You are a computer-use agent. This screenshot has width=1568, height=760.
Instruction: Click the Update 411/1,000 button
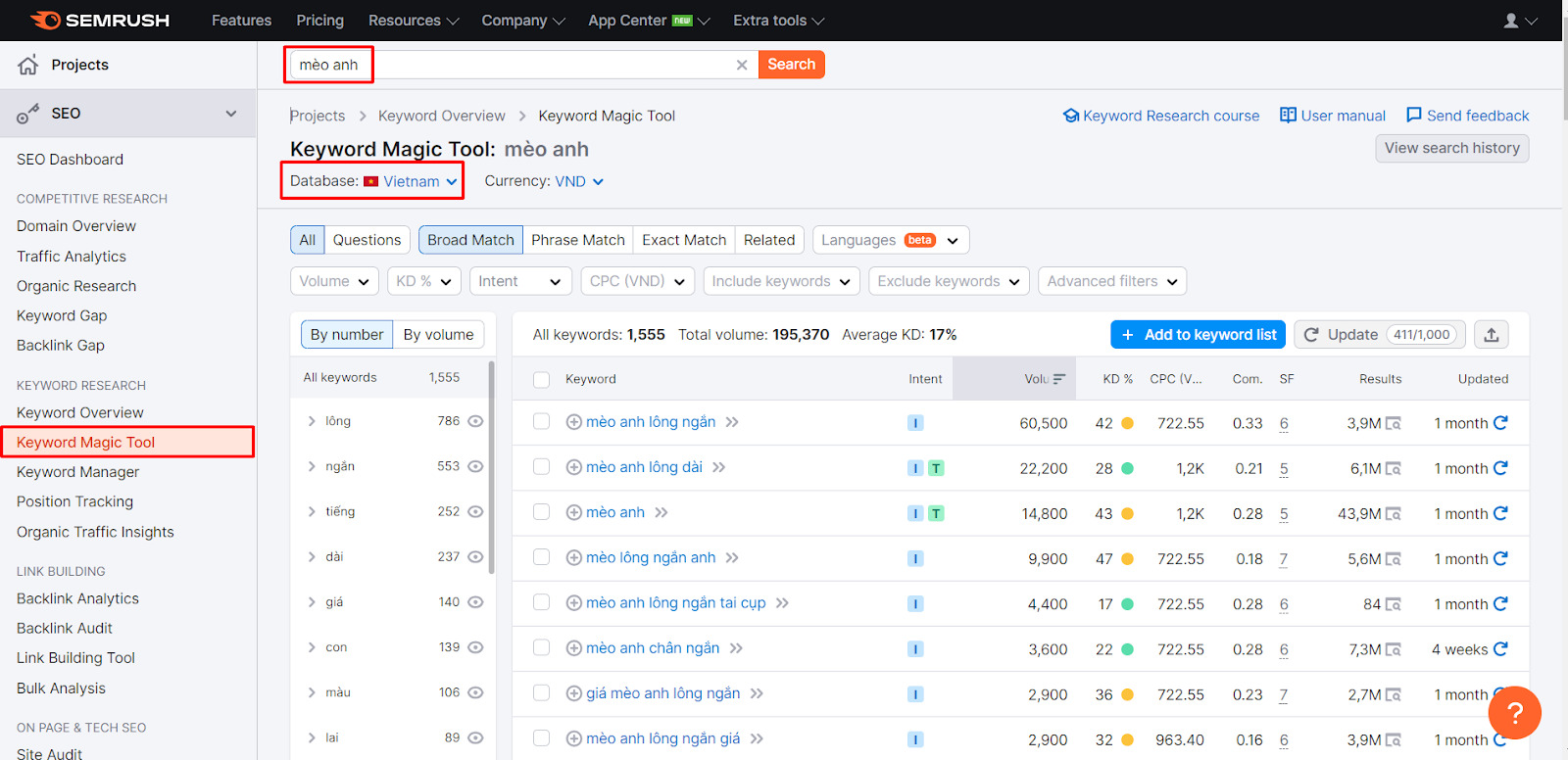(x=1380, y=335)
